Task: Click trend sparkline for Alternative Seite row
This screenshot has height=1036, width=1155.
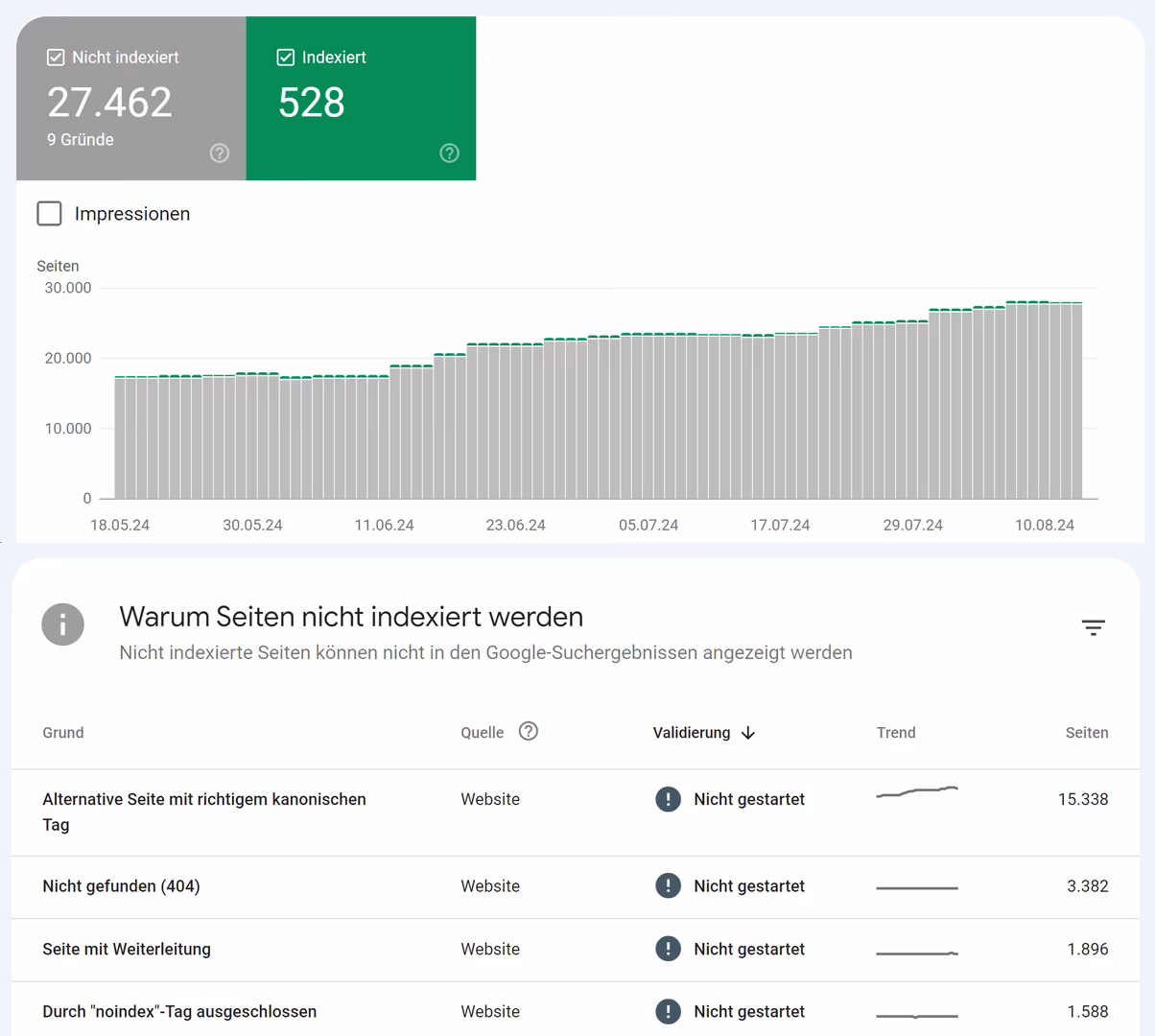Action: [x=917, y=792]
